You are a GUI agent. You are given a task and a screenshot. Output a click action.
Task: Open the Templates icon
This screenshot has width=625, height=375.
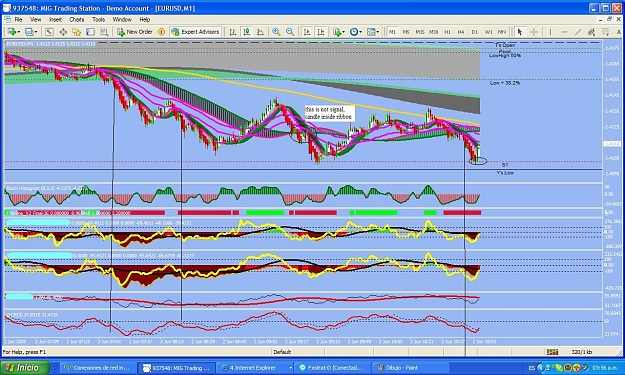click(371, 32)
